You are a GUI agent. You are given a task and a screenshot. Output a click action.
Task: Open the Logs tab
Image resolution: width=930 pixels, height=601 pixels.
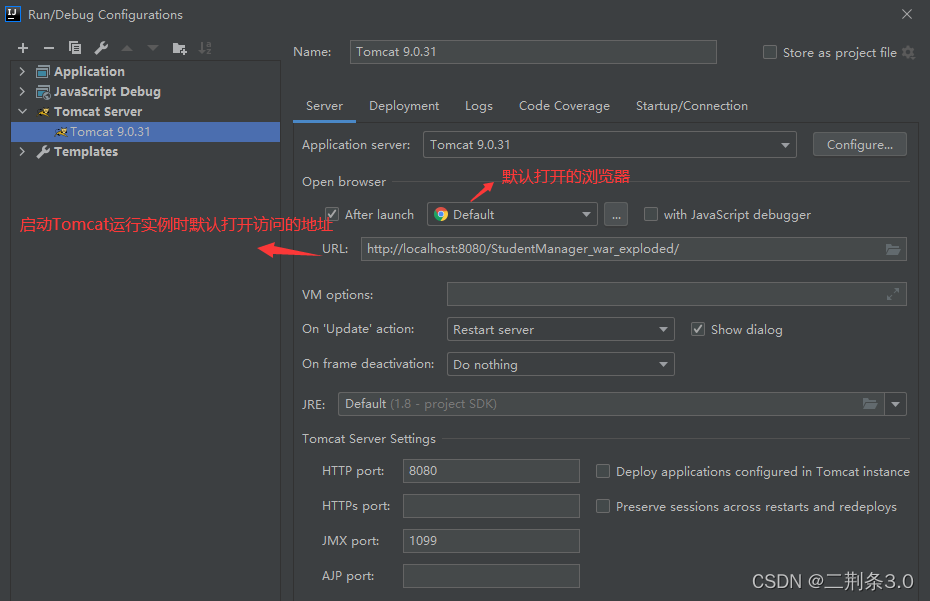click(x=479, y=106)
